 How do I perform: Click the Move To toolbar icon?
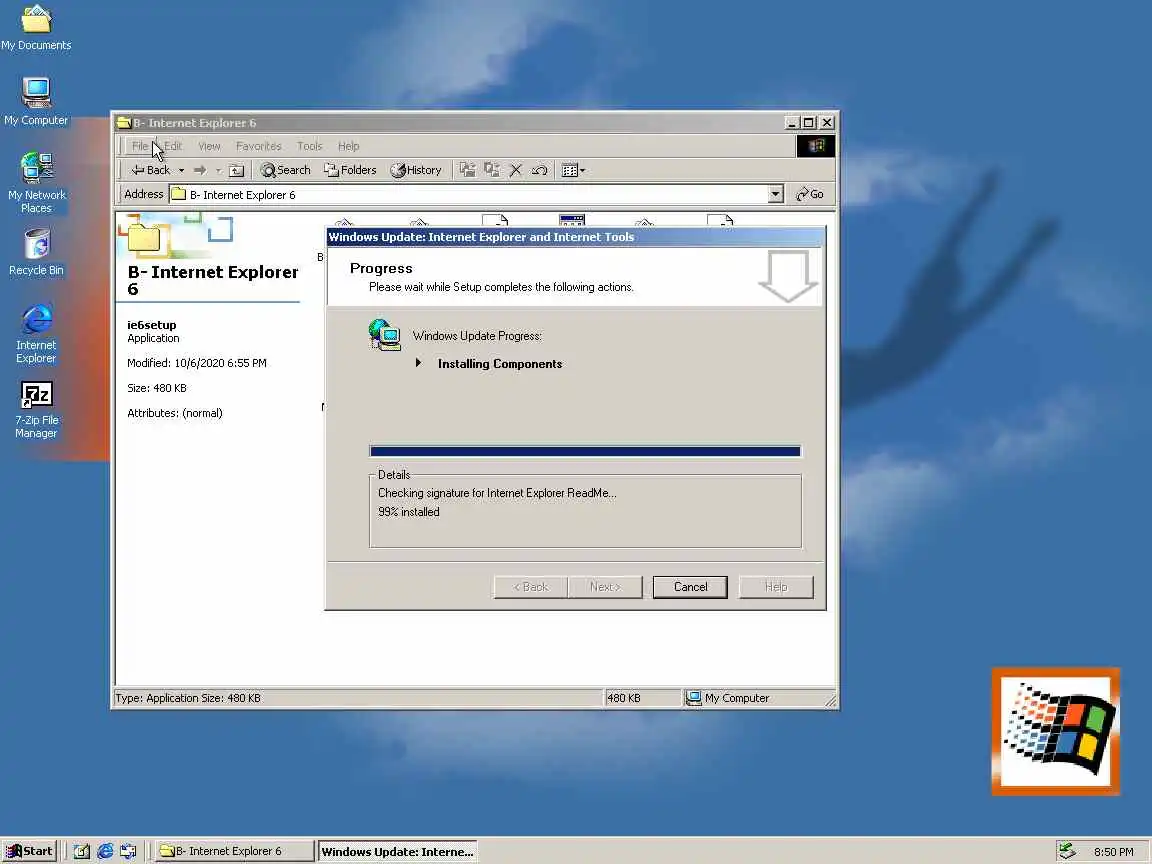click(467, 170)
